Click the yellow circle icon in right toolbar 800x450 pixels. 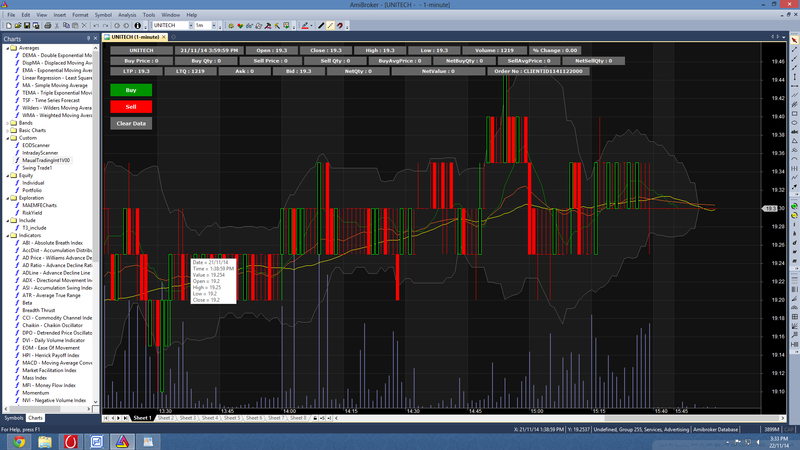(794, 215)
